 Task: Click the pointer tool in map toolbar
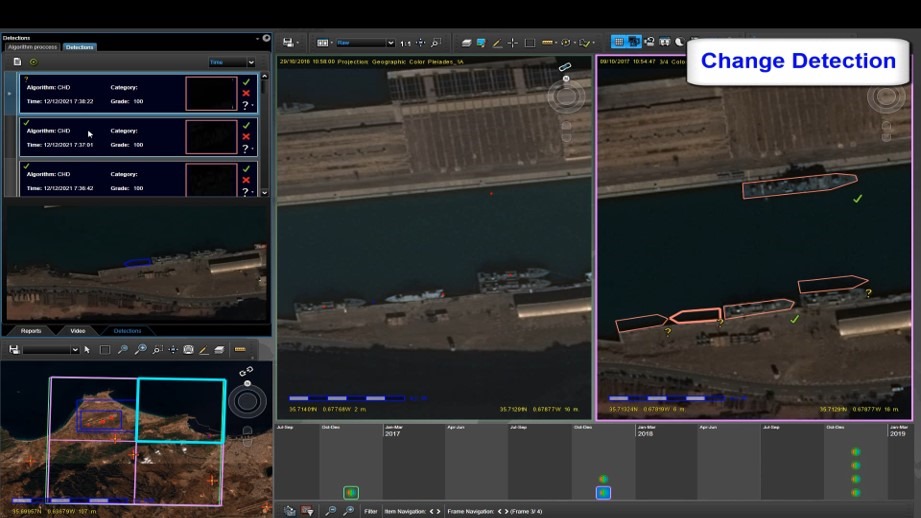pyautogui.click(x=87, y=350)
